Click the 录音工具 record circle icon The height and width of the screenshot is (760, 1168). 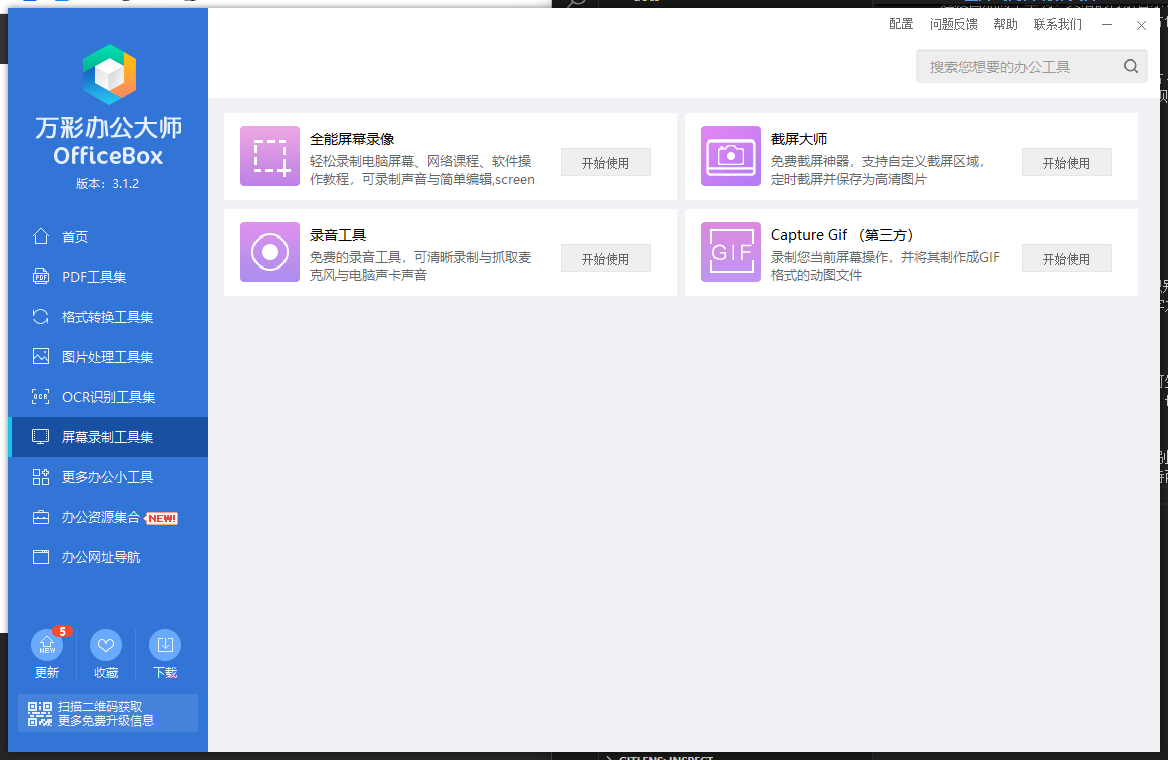pos(270,252)
